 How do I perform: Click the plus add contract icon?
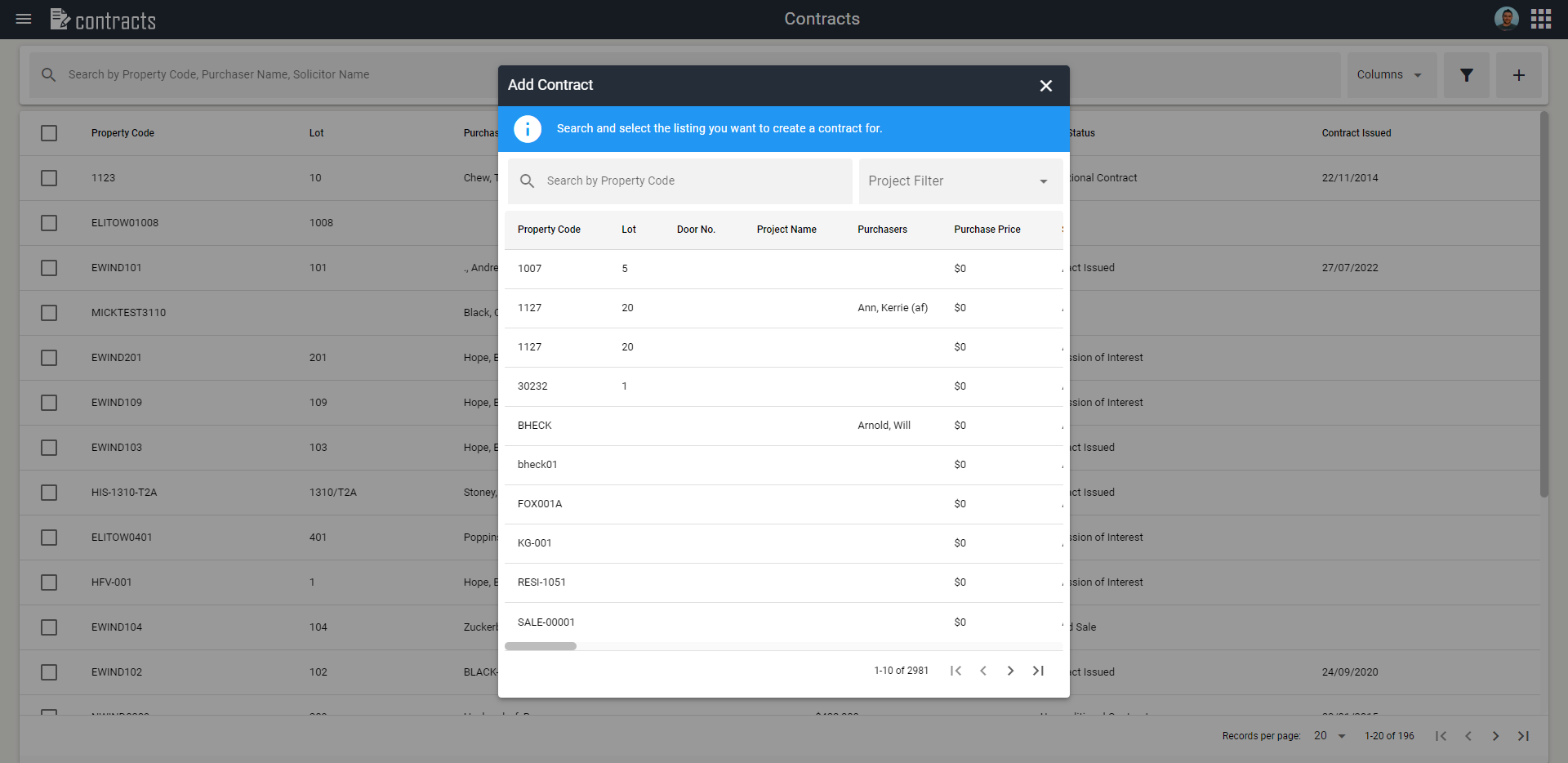(1518, 75)
